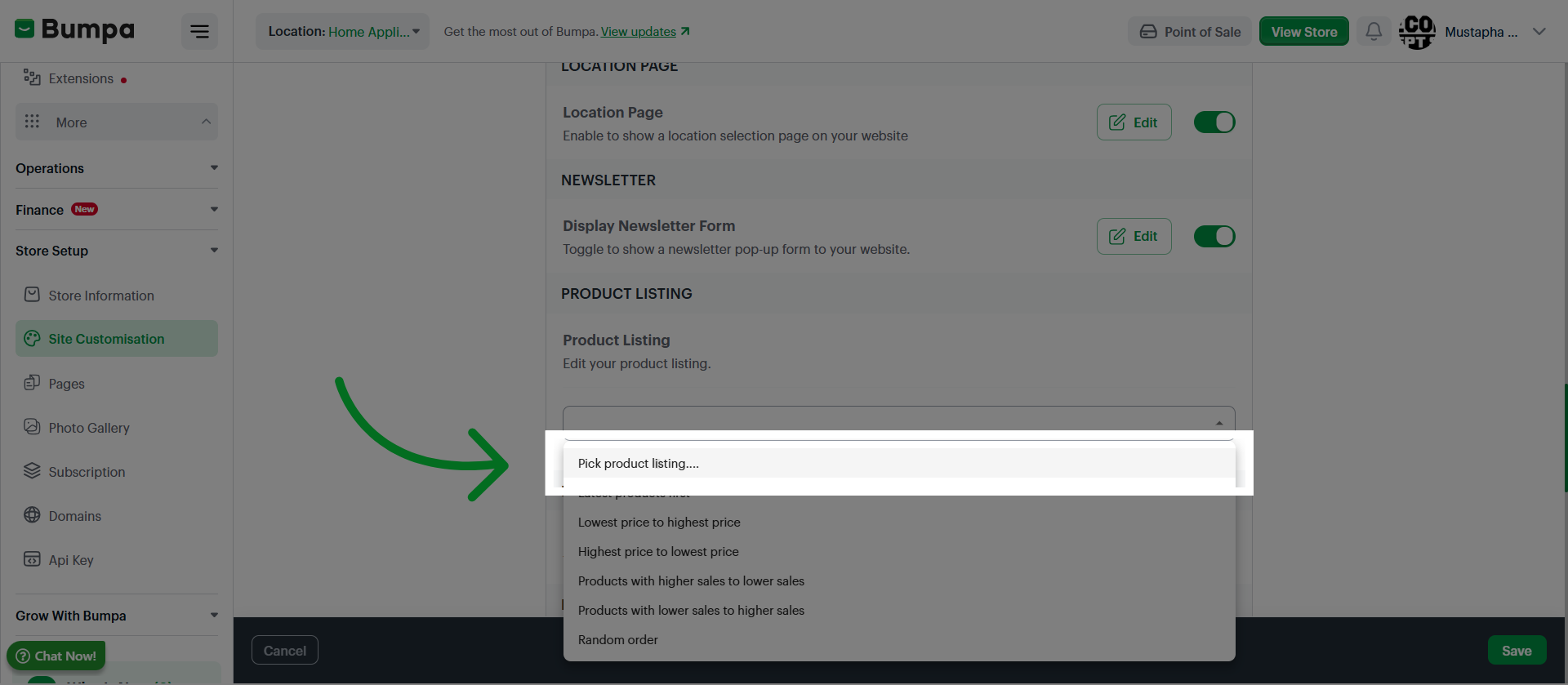Choose Lowest price to highest price
This screenshot has height=685, width=1568.
click(899, 522)
